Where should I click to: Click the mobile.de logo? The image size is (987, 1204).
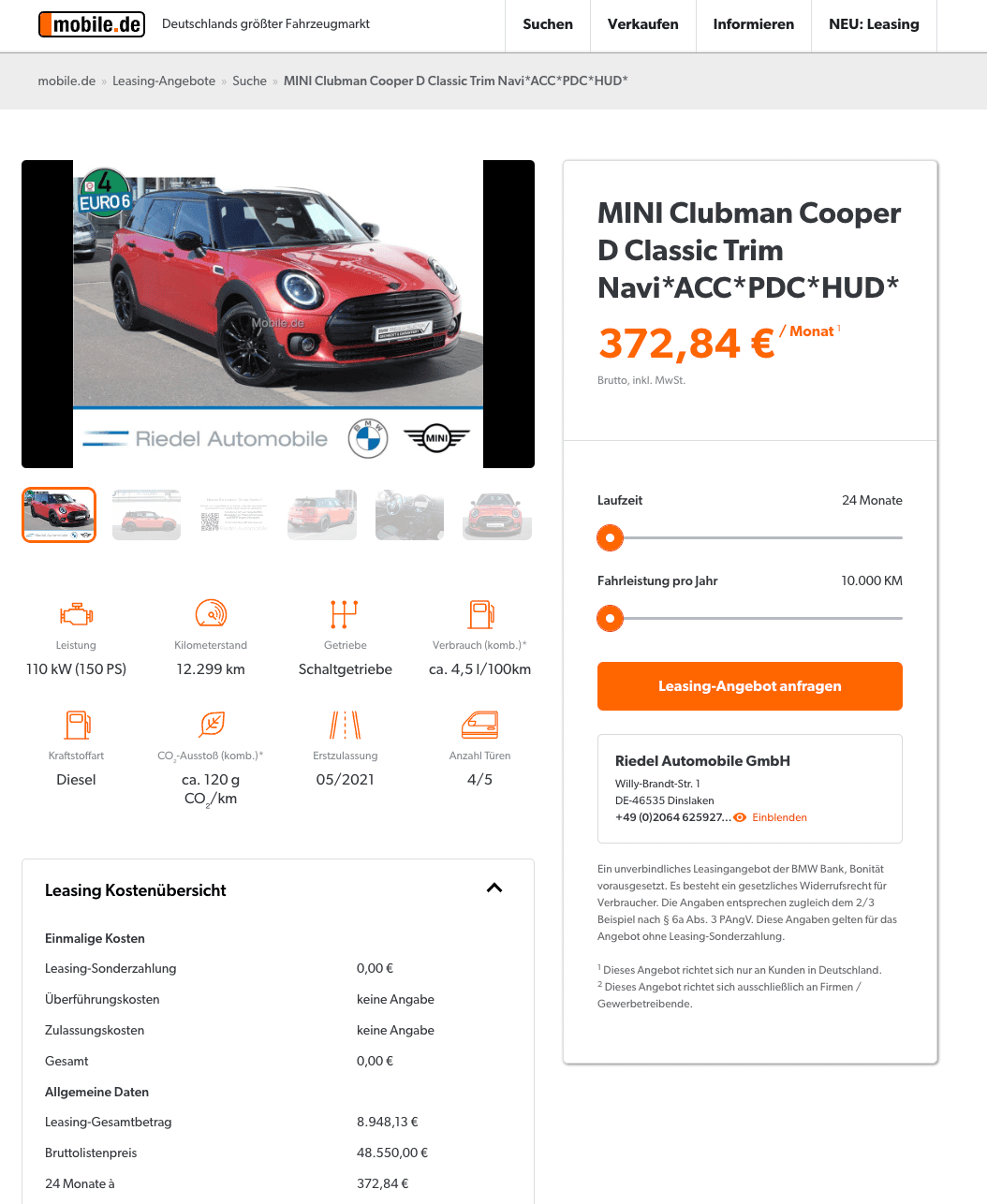pyautogui.click(x=92, y=24)
